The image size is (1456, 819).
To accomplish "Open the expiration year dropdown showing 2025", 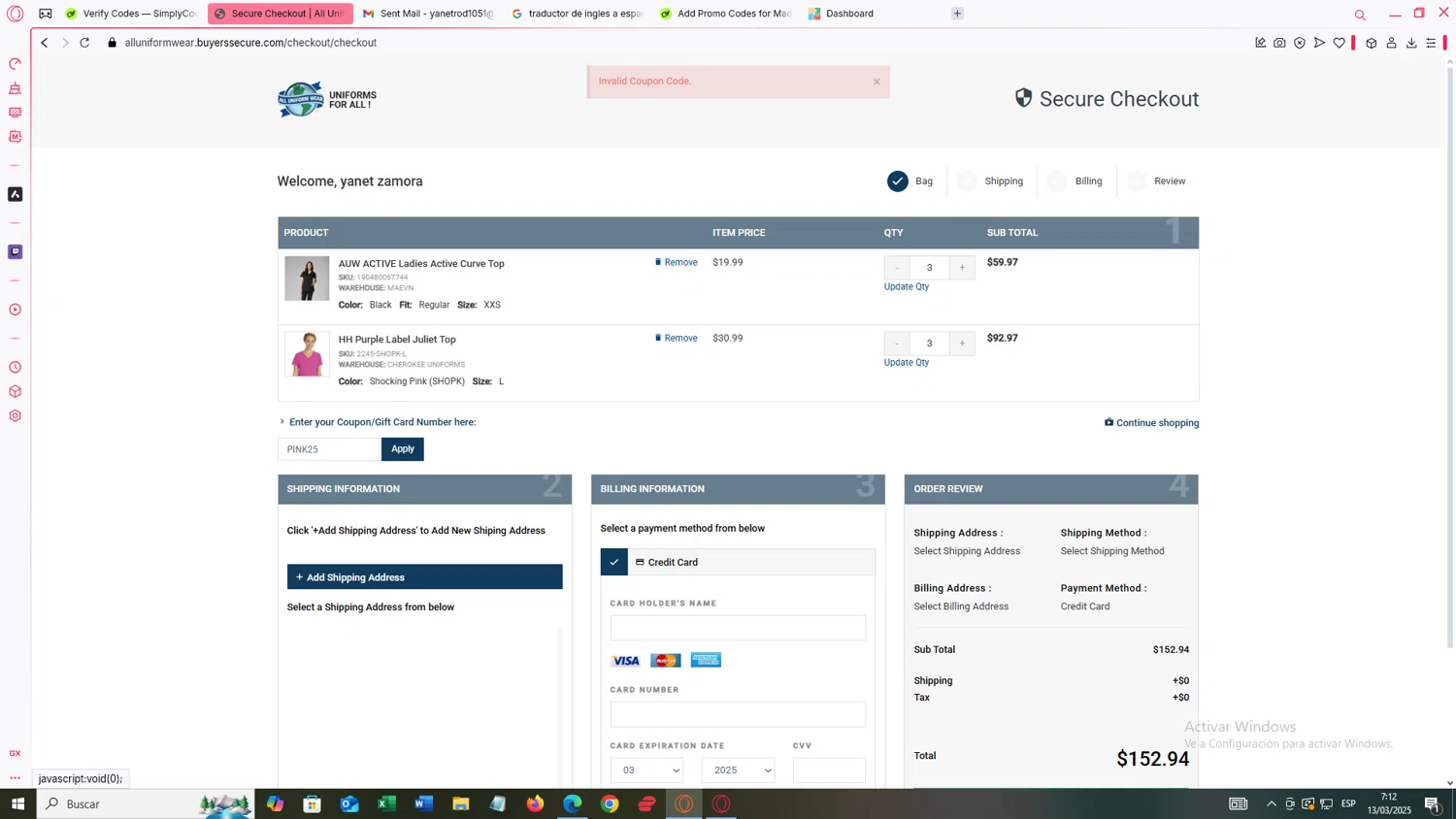I will (x=738, y=770).
